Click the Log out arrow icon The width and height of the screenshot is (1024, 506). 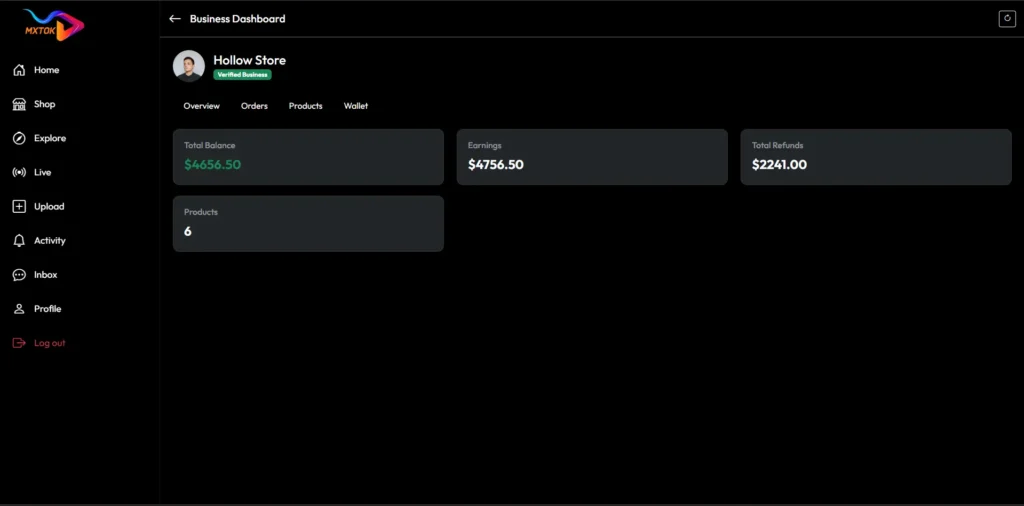pyautogui.click(x=19, y=343)
